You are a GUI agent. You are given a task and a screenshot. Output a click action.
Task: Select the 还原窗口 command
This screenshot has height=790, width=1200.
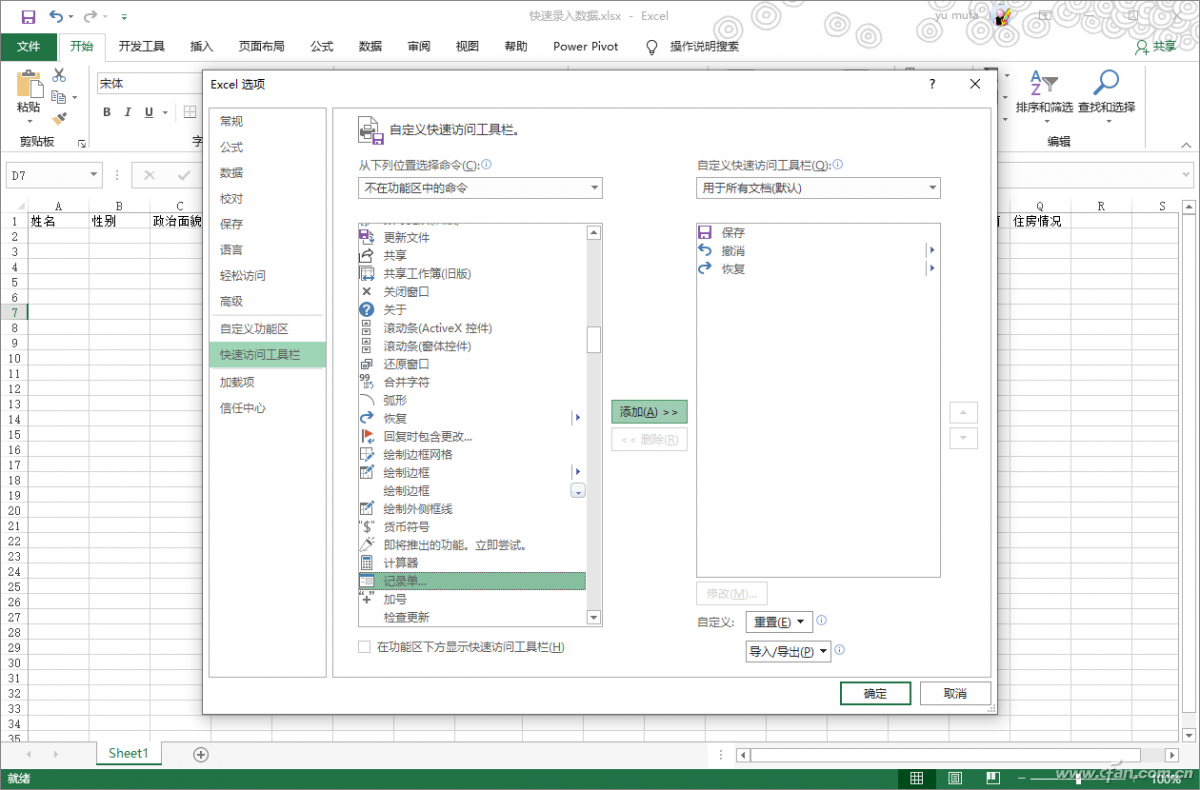[471, 364]
